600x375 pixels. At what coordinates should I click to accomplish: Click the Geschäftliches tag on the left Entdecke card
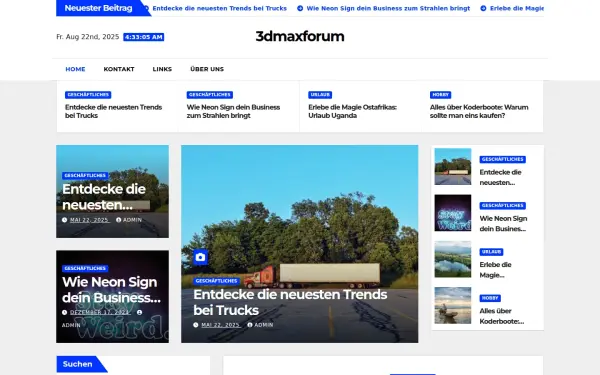point(85,176)
